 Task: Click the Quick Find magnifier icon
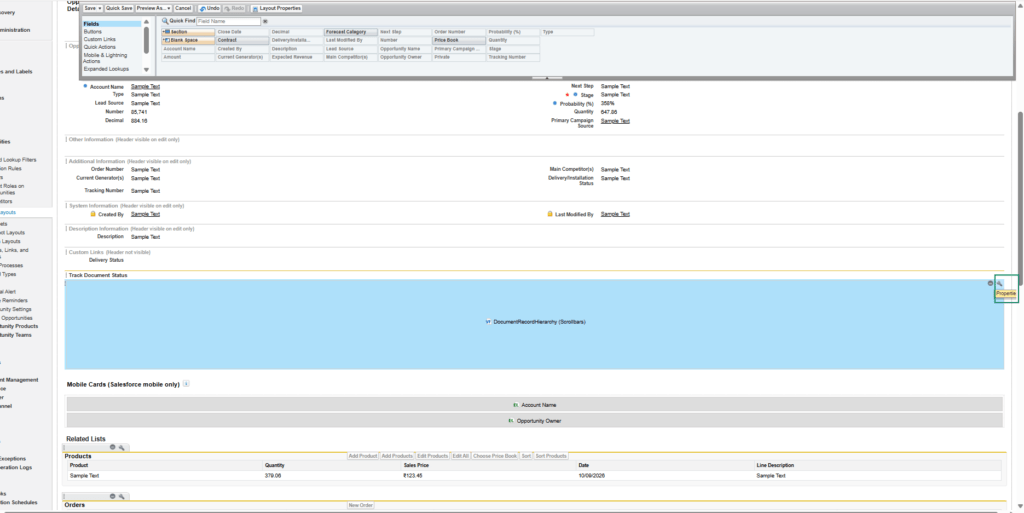click(x=165, y=21)
